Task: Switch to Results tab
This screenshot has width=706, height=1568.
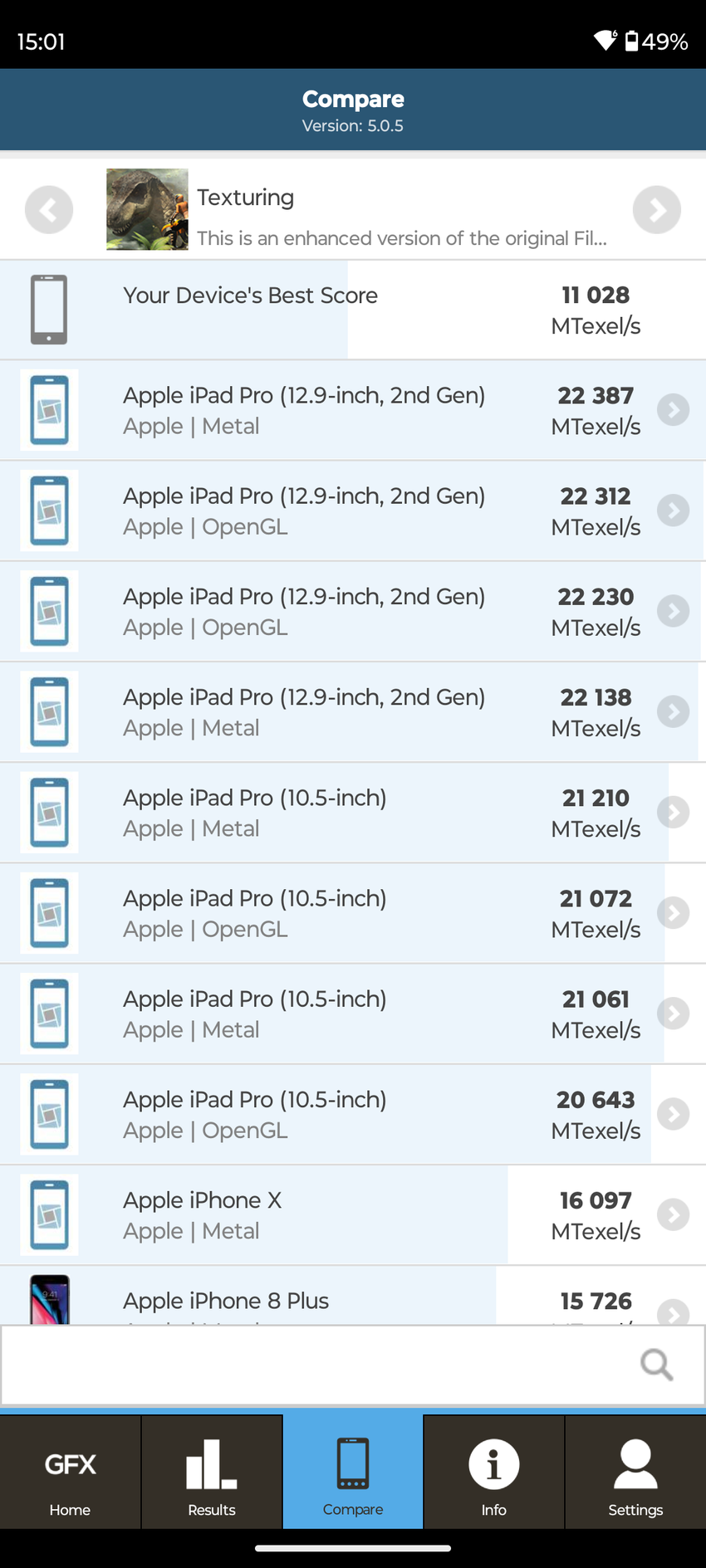Action: coord(212,1472)
